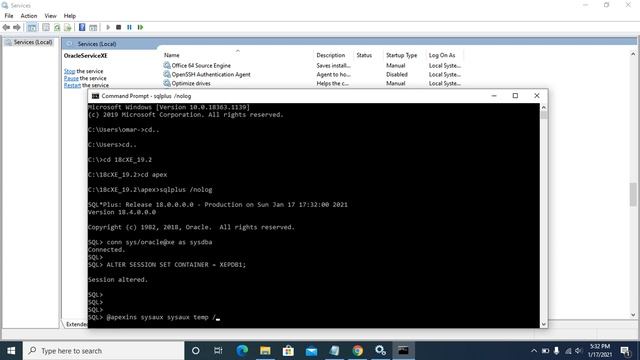Select Services (Local) in the console tree
This screenshot has height=360, width=640.
tap(33, 42)
